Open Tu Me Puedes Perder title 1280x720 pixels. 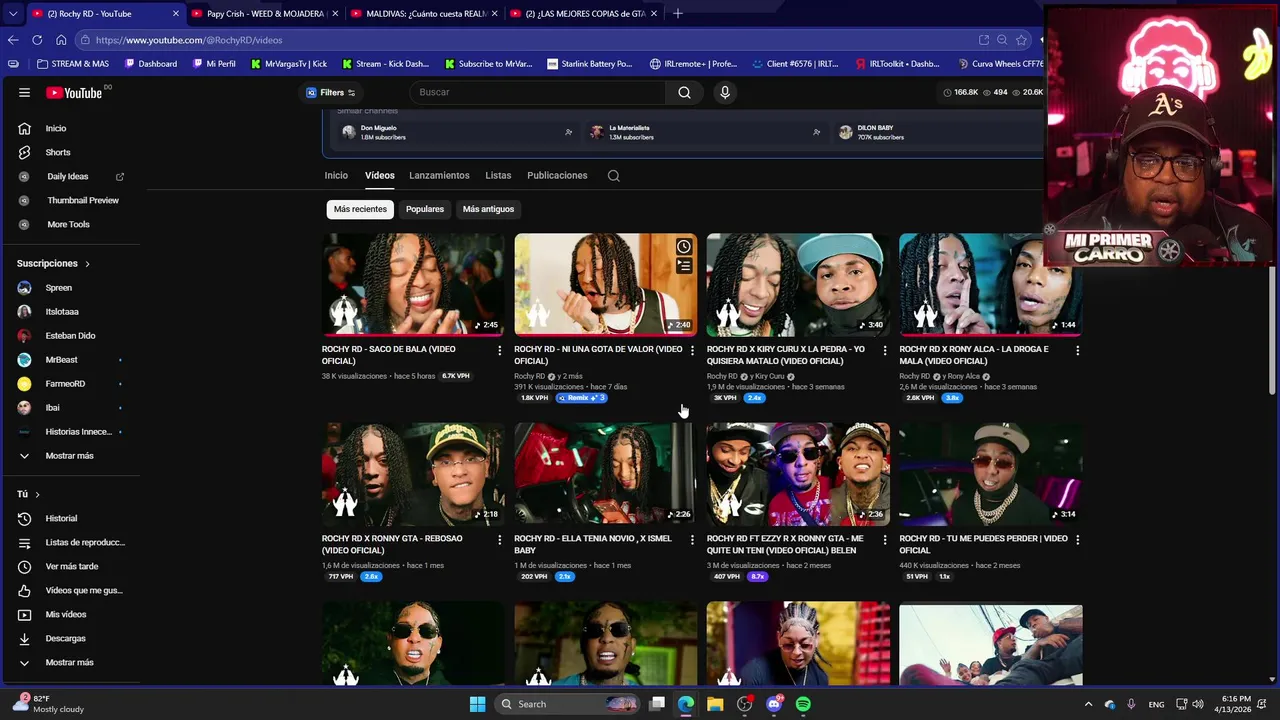(x=981, y=544)
